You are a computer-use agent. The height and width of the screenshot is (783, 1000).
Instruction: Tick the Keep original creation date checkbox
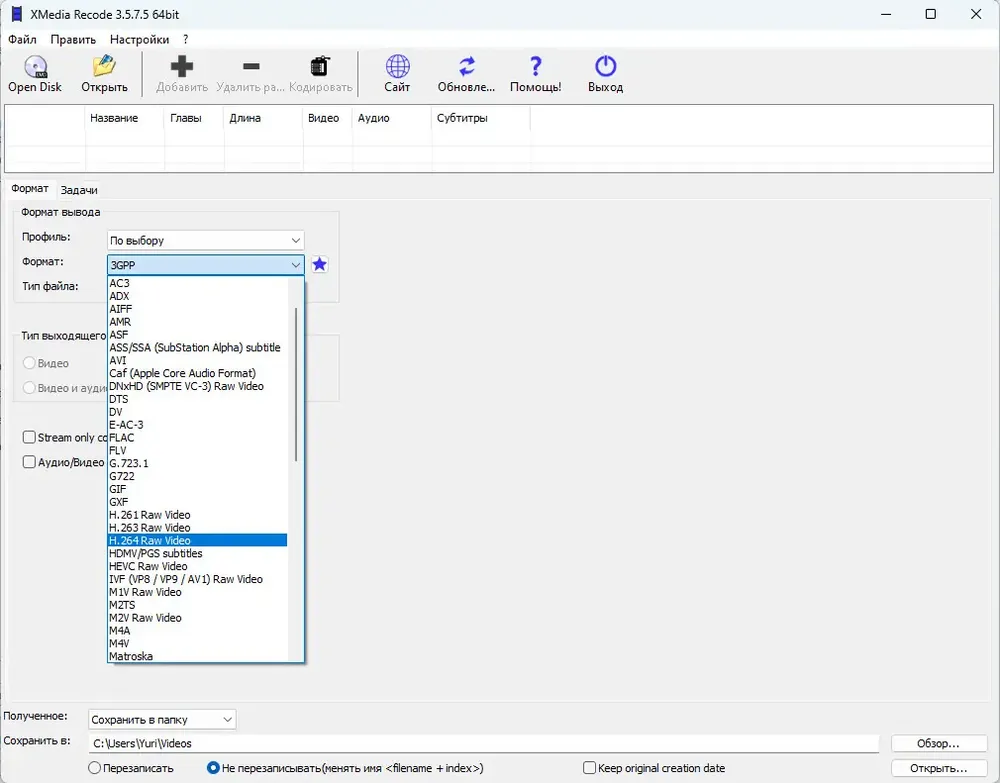[x=589, y=768]
